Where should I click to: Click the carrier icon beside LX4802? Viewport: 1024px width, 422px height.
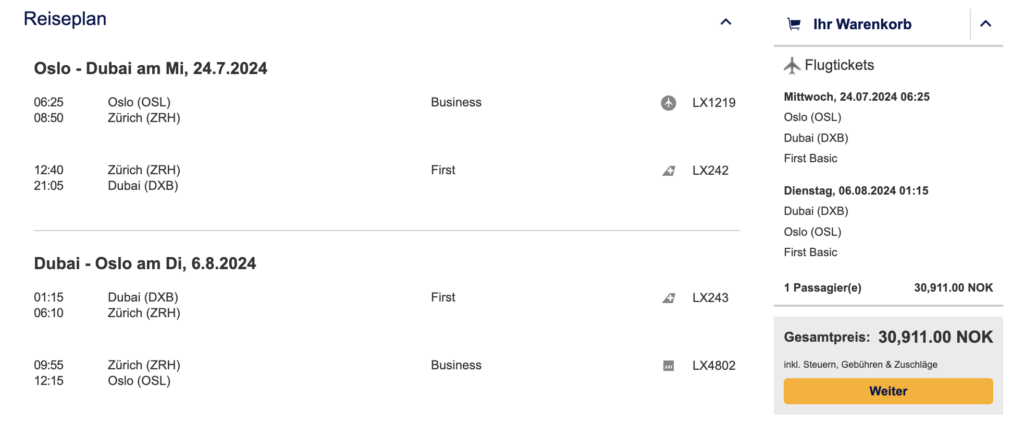669,366
